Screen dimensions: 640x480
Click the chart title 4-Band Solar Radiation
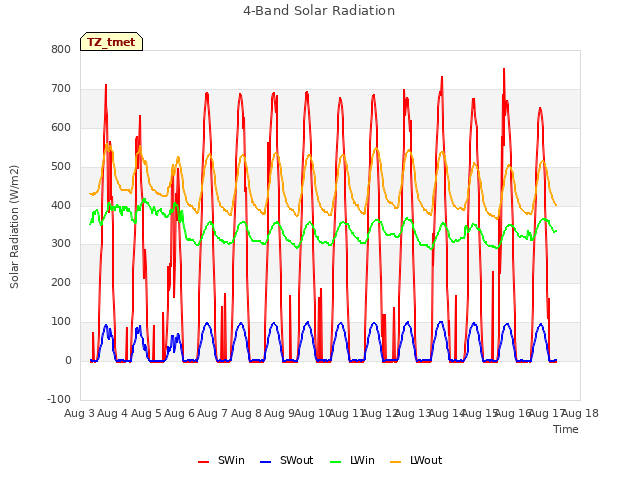[319, 11]
